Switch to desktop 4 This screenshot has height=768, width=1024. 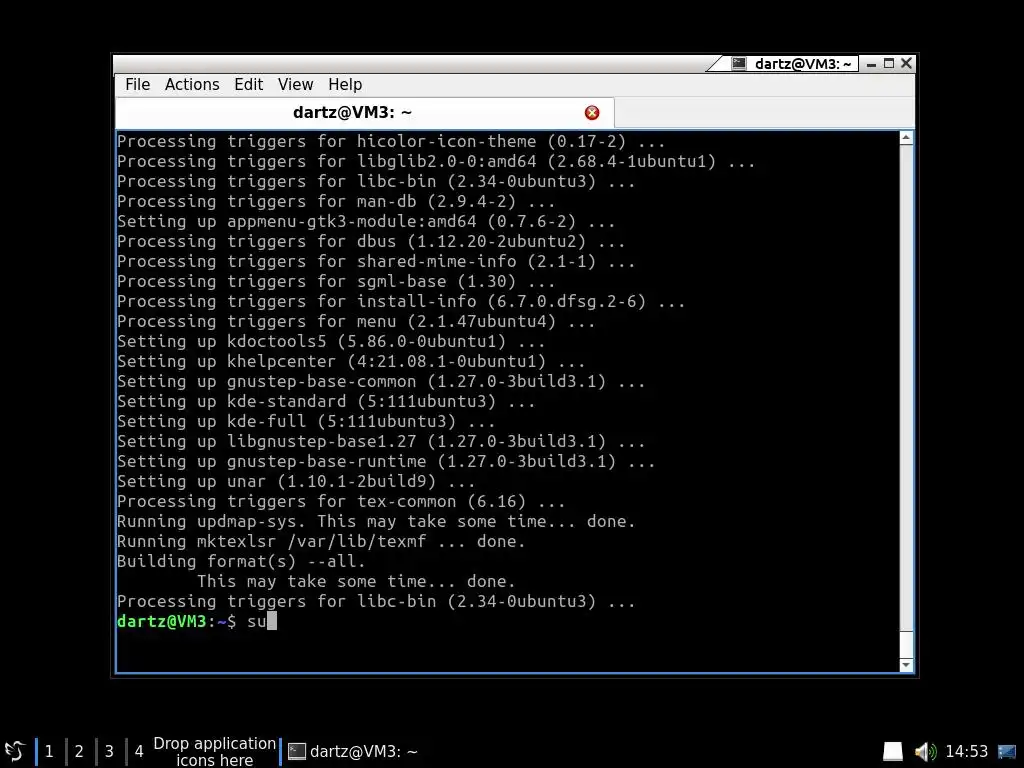coord(139,752)
